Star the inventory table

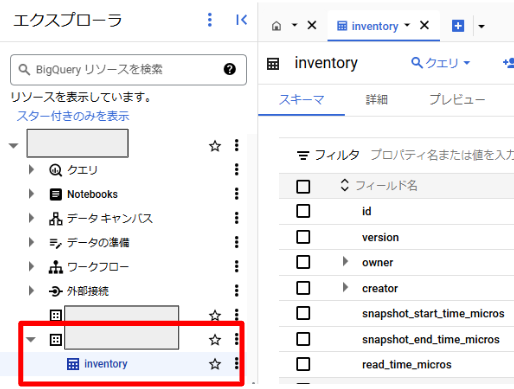[215, 364]
